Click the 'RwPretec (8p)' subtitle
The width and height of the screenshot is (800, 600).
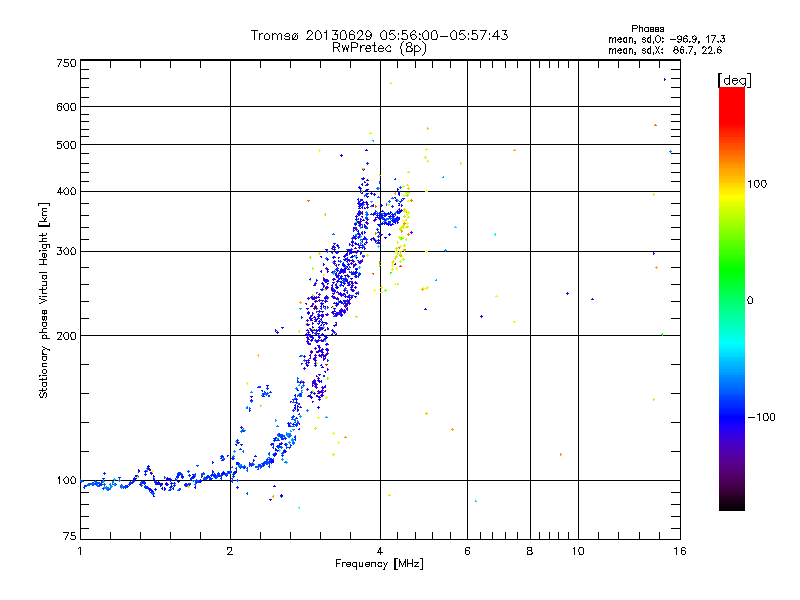379,48
